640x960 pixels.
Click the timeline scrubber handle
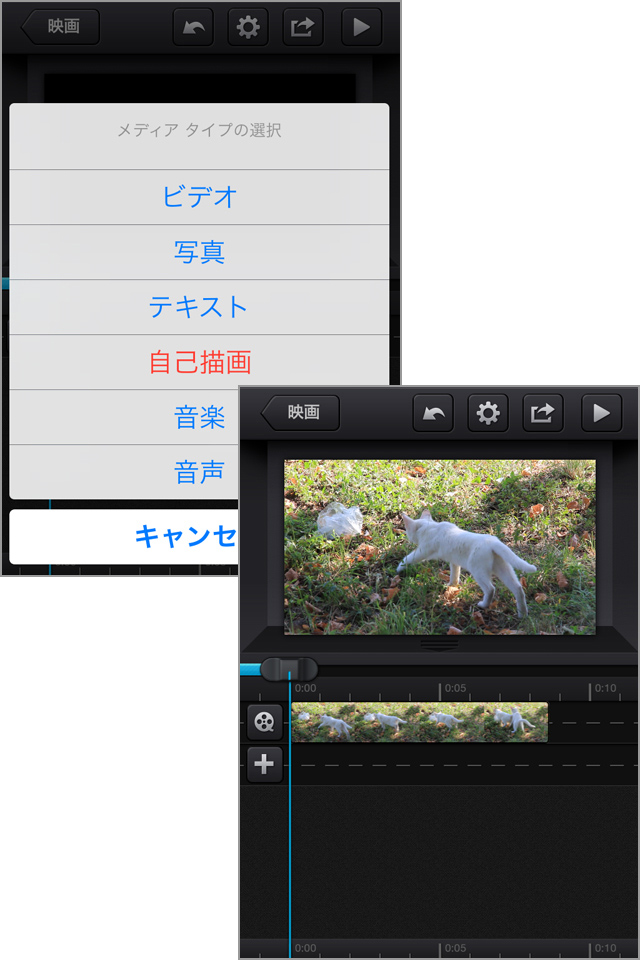(289, 669)
